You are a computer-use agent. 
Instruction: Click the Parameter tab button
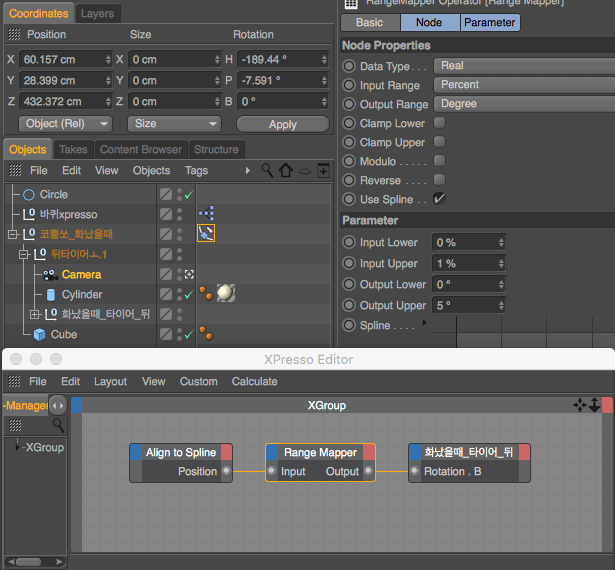tap(489, 22)
